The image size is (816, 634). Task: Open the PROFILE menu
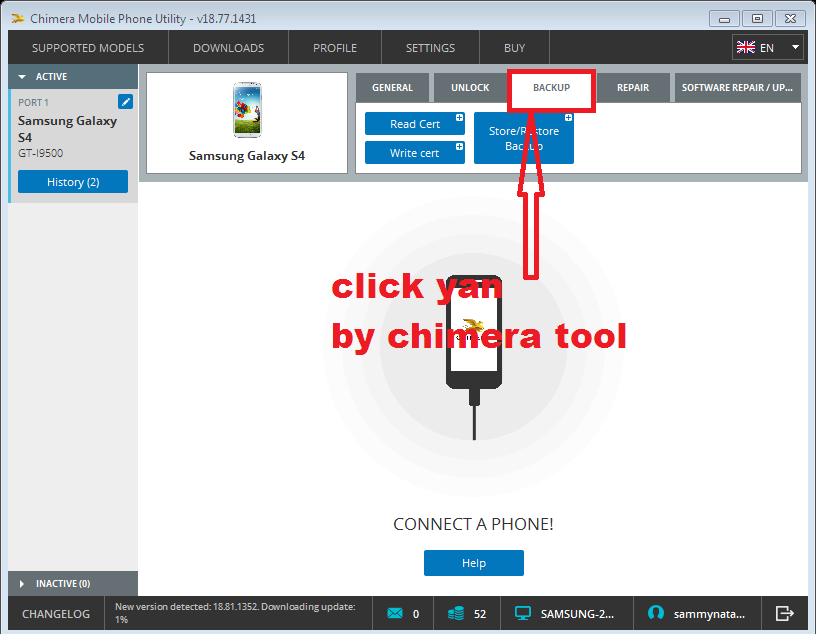coord(335,48)
